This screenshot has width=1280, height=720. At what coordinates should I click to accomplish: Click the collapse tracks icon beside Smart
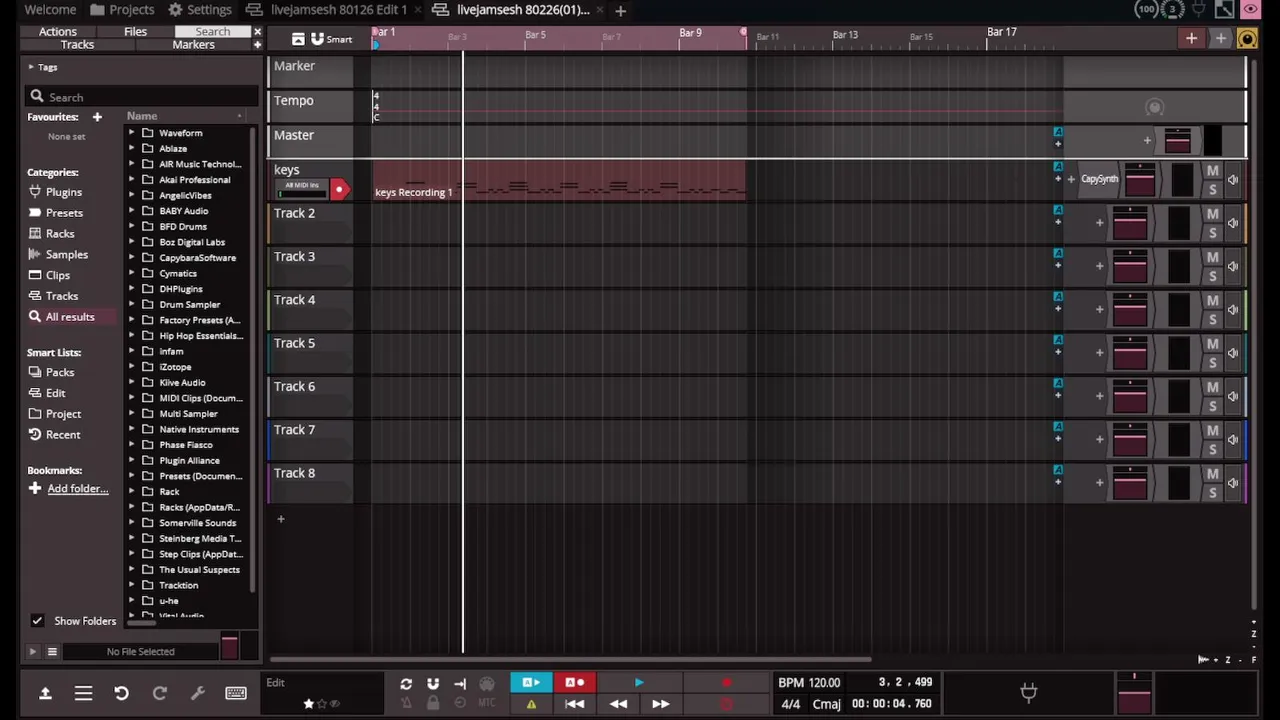pyautogui.click(x=298, y=39)
